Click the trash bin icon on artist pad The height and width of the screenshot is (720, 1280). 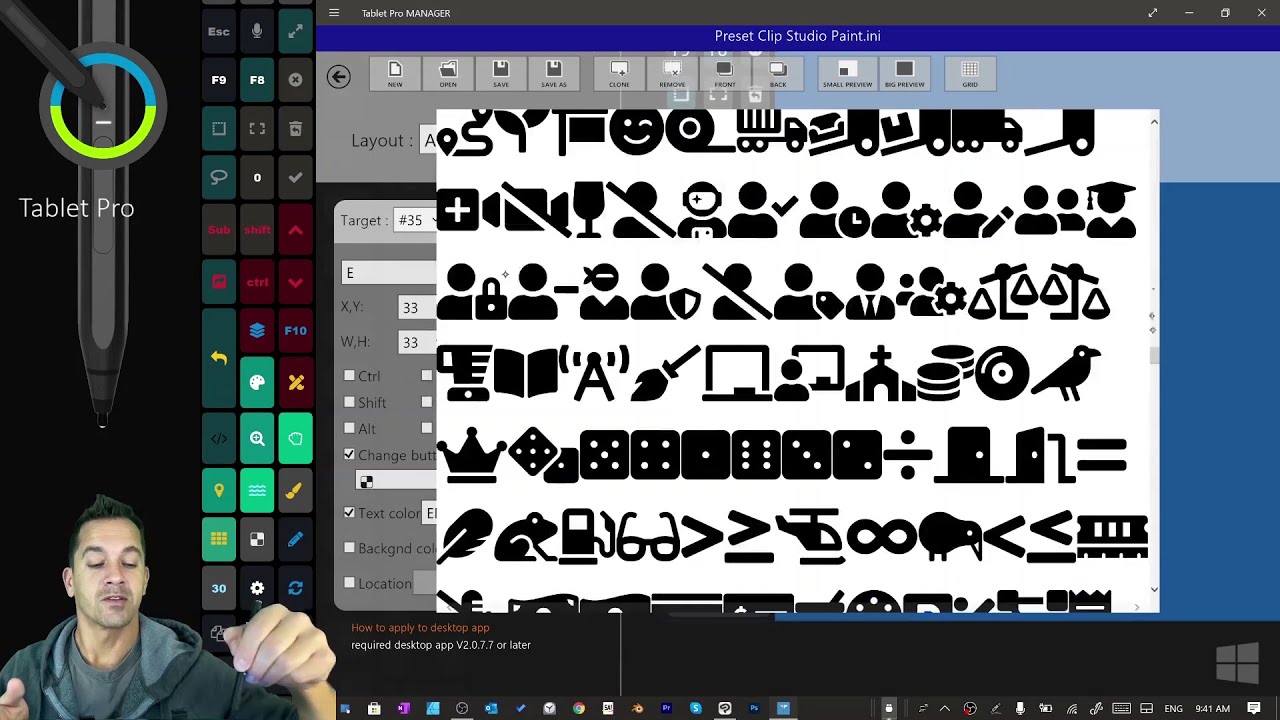(295, 129)
